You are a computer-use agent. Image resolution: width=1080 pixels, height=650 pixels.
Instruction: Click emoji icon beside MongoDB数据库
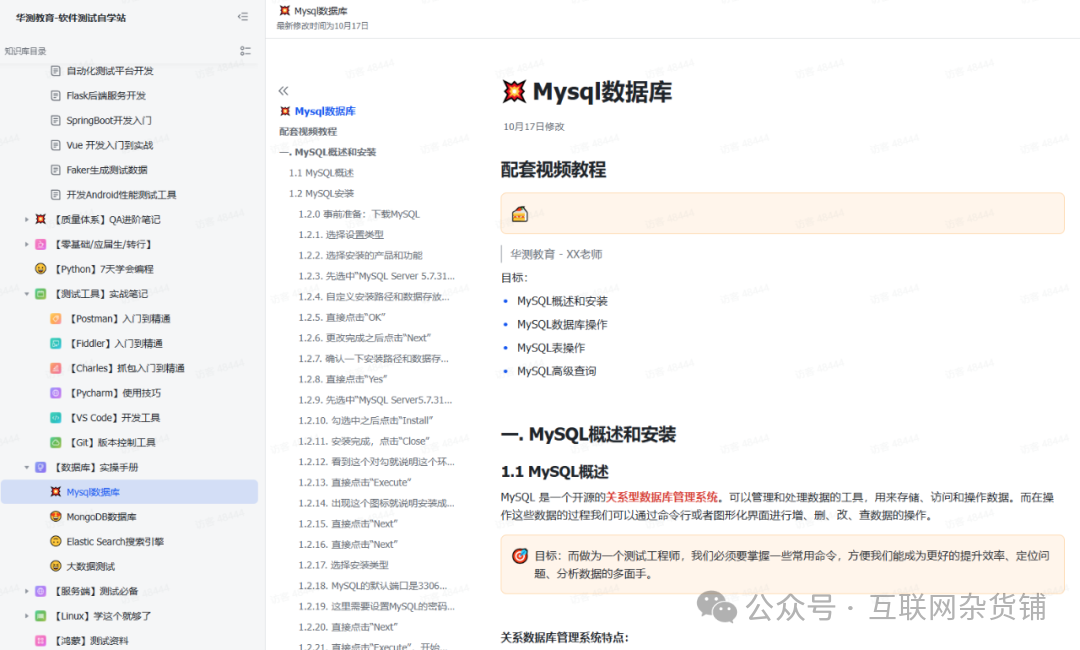(x=56, y=516)
